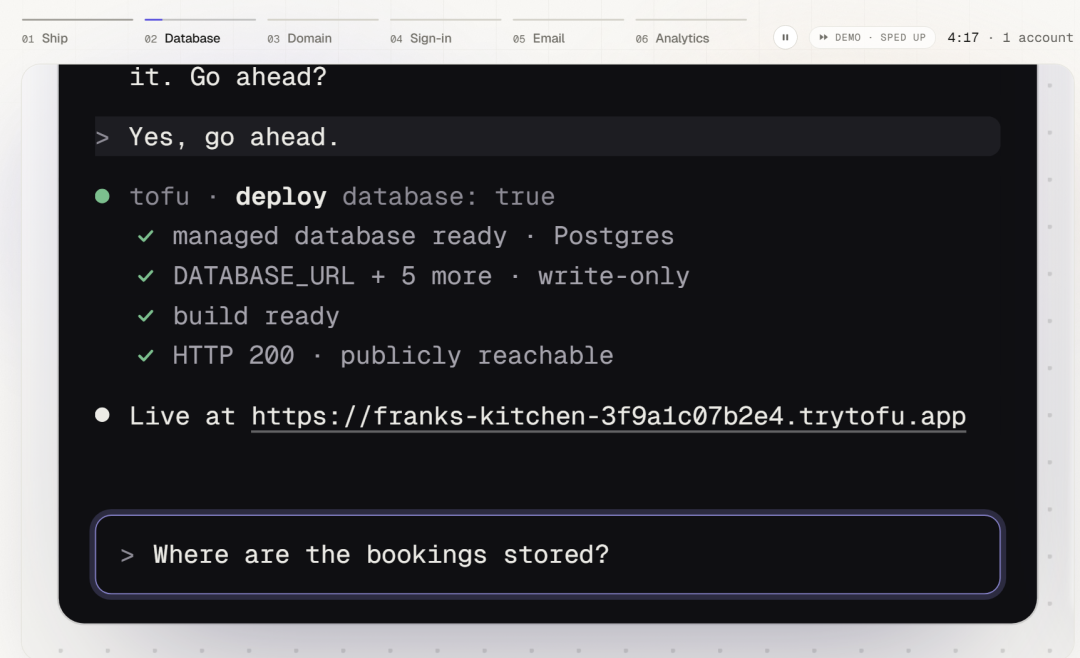
Task: Click the 'it. Go ahead?' line
Action: 228,77
